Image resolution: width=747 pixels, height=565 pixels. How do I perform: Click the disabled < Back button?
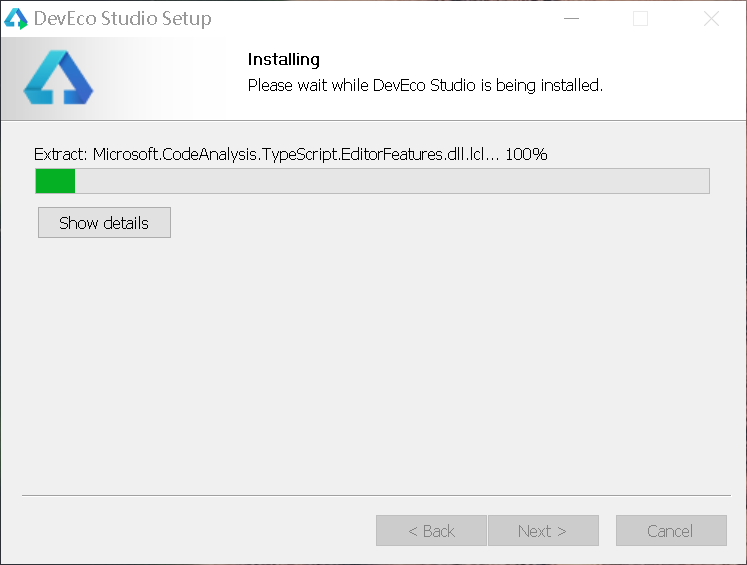tap(431, 531)
